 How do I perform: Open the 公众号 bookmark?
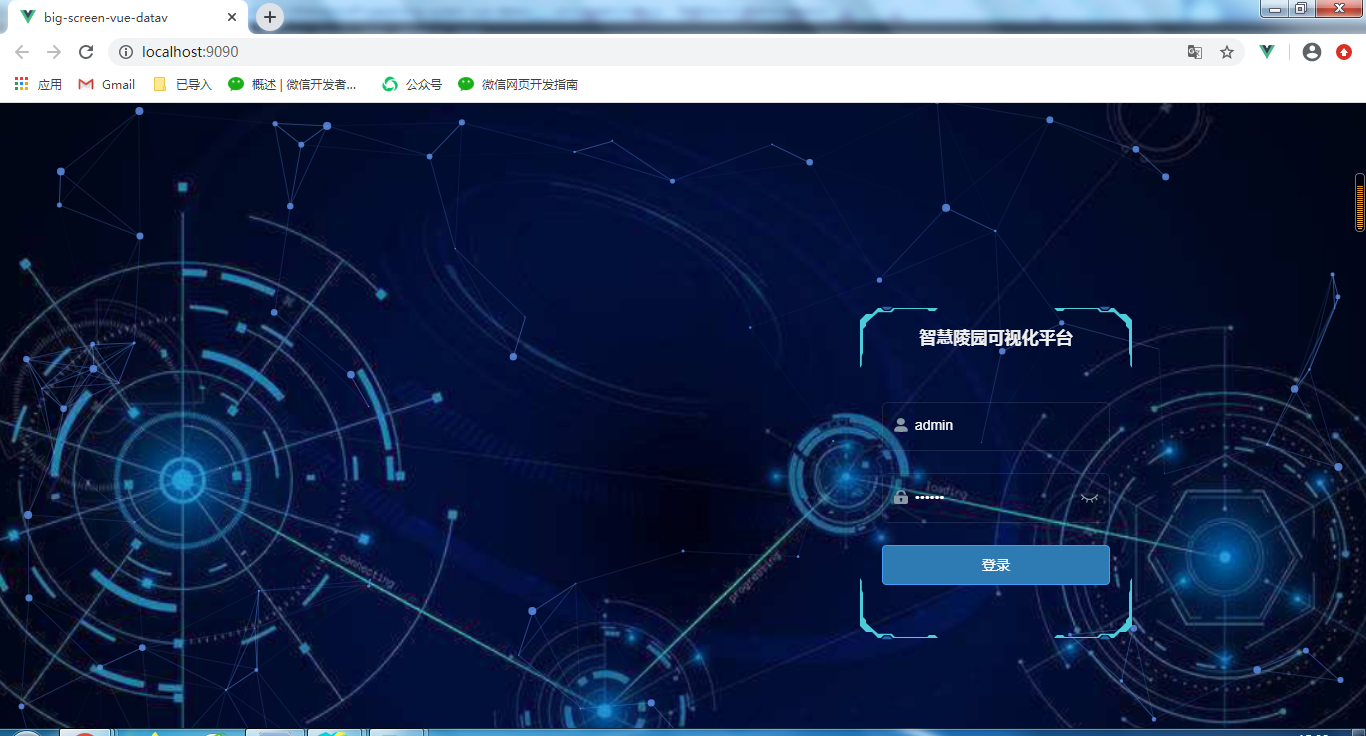pos(412,84)
